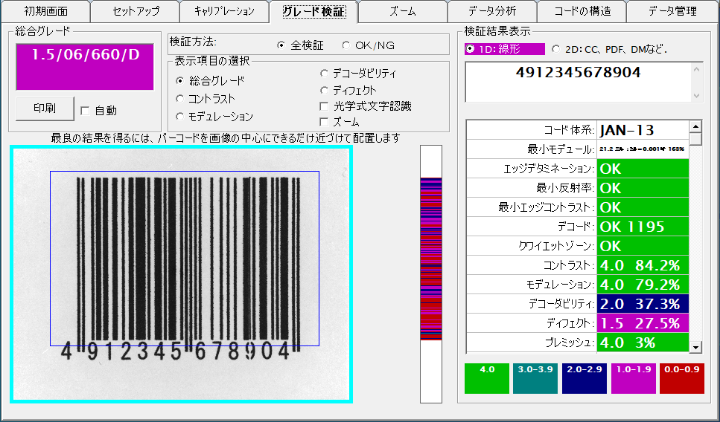Screen dimensions: 720x422
Task: Click the down arrow of decoded data box
Action: (697, 96)
